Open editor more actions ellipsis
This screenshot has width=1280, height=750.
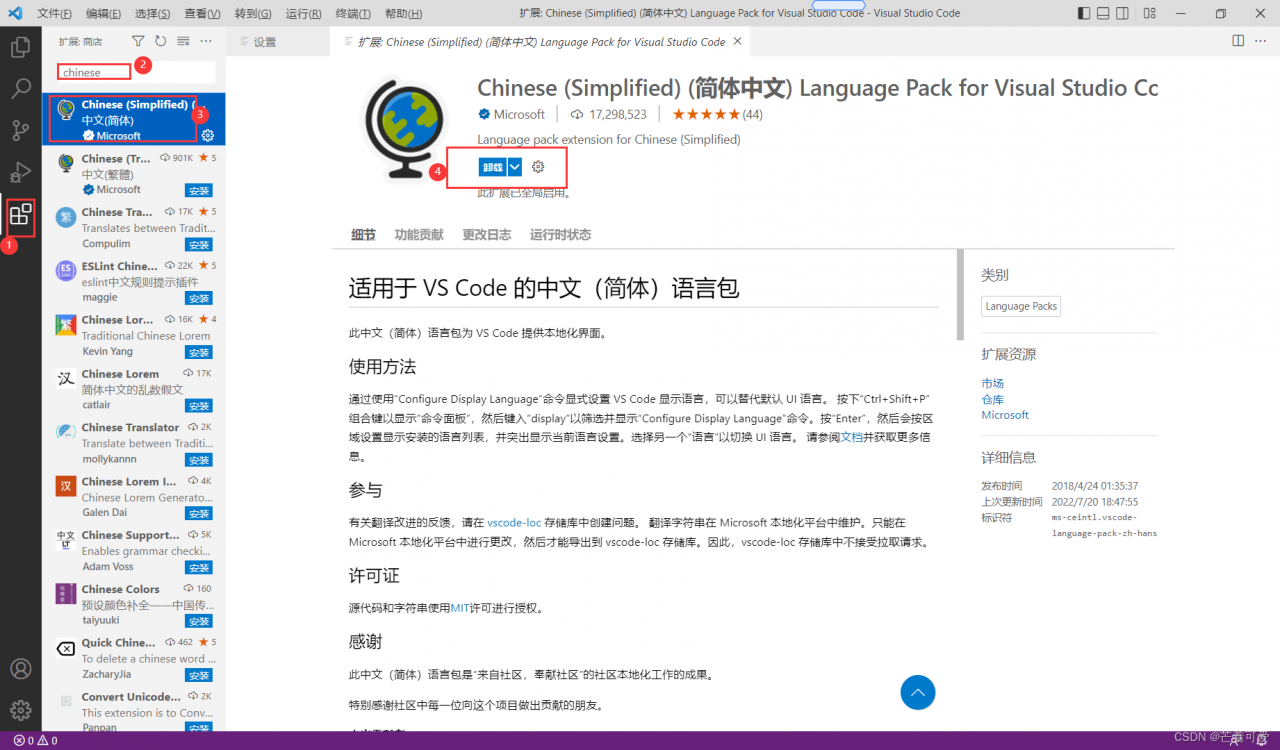(x=1261, y=41)
